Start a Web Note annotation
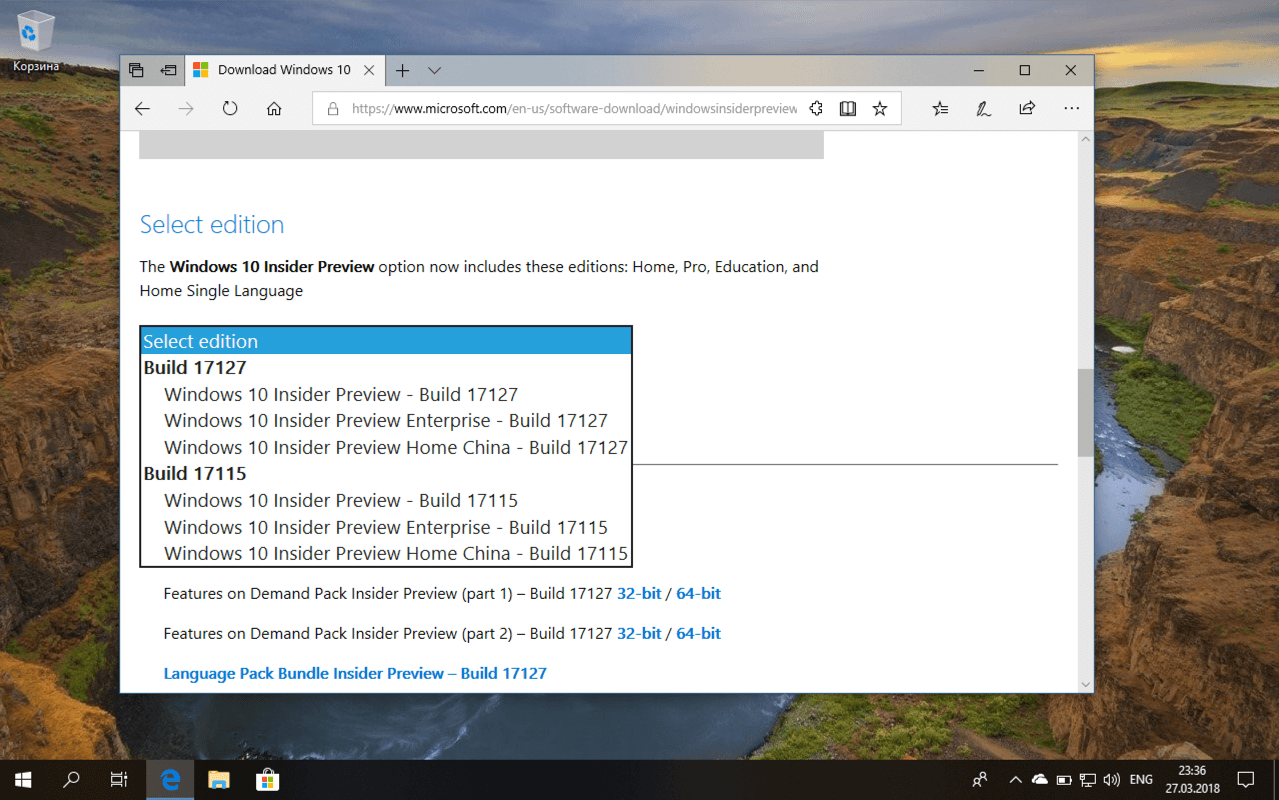 [x=983, y=108]
